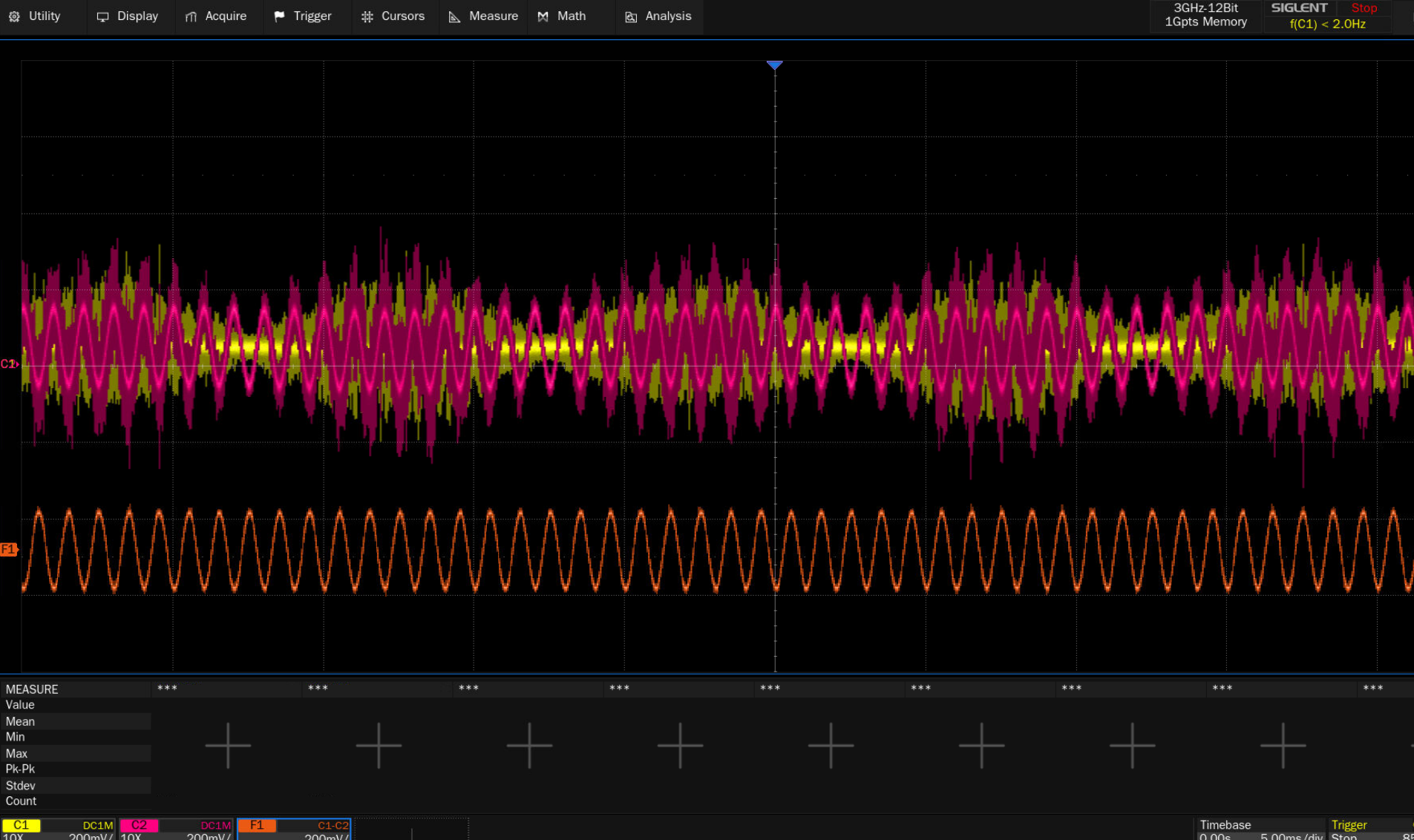Select the Value row label
Image resolution: width=1414 pixels, height=840 pixels.
tap(20, 705)
